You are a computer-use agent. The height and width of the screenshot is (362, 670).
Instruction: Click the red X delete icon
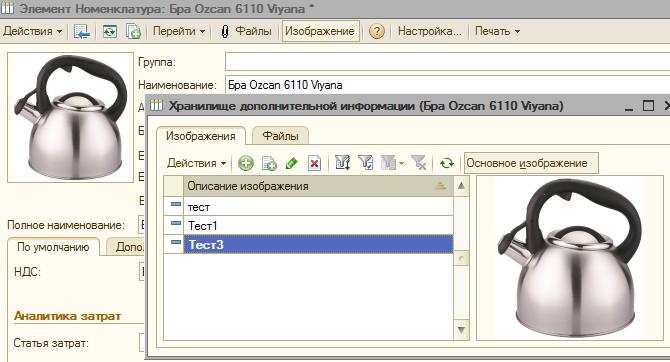click(x=314, y=163)
